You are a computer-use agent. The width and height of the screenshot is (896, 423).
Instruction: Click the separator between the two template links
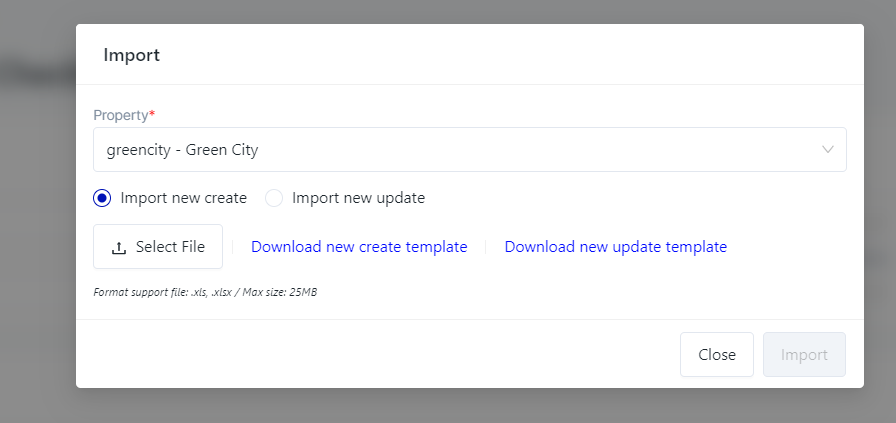486,247
